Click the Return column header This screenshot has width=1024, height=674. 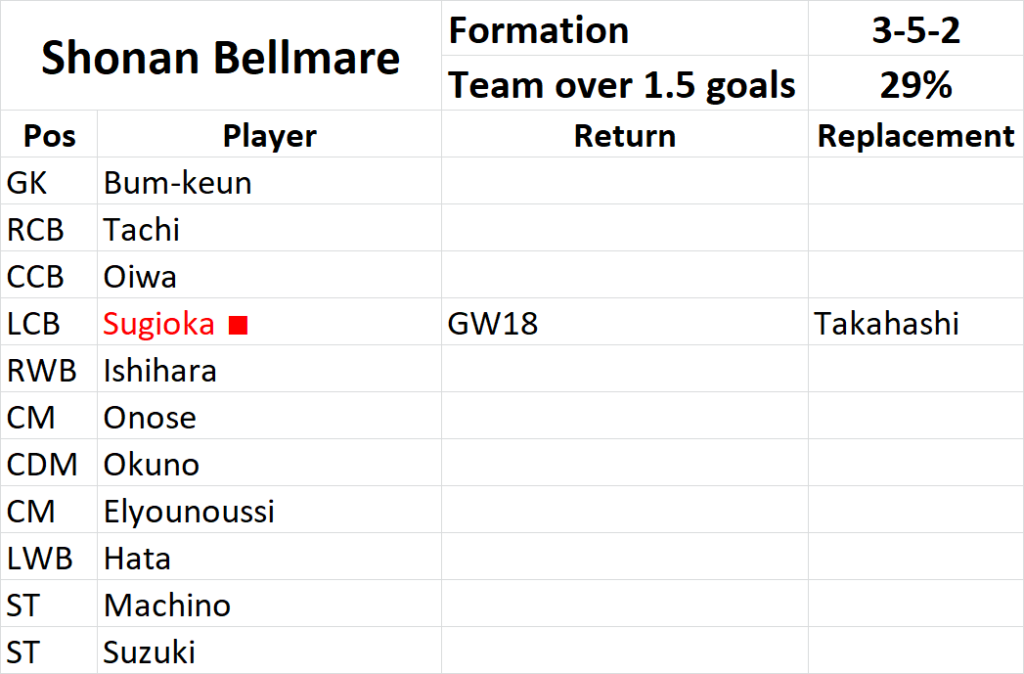tap(625, 134)
